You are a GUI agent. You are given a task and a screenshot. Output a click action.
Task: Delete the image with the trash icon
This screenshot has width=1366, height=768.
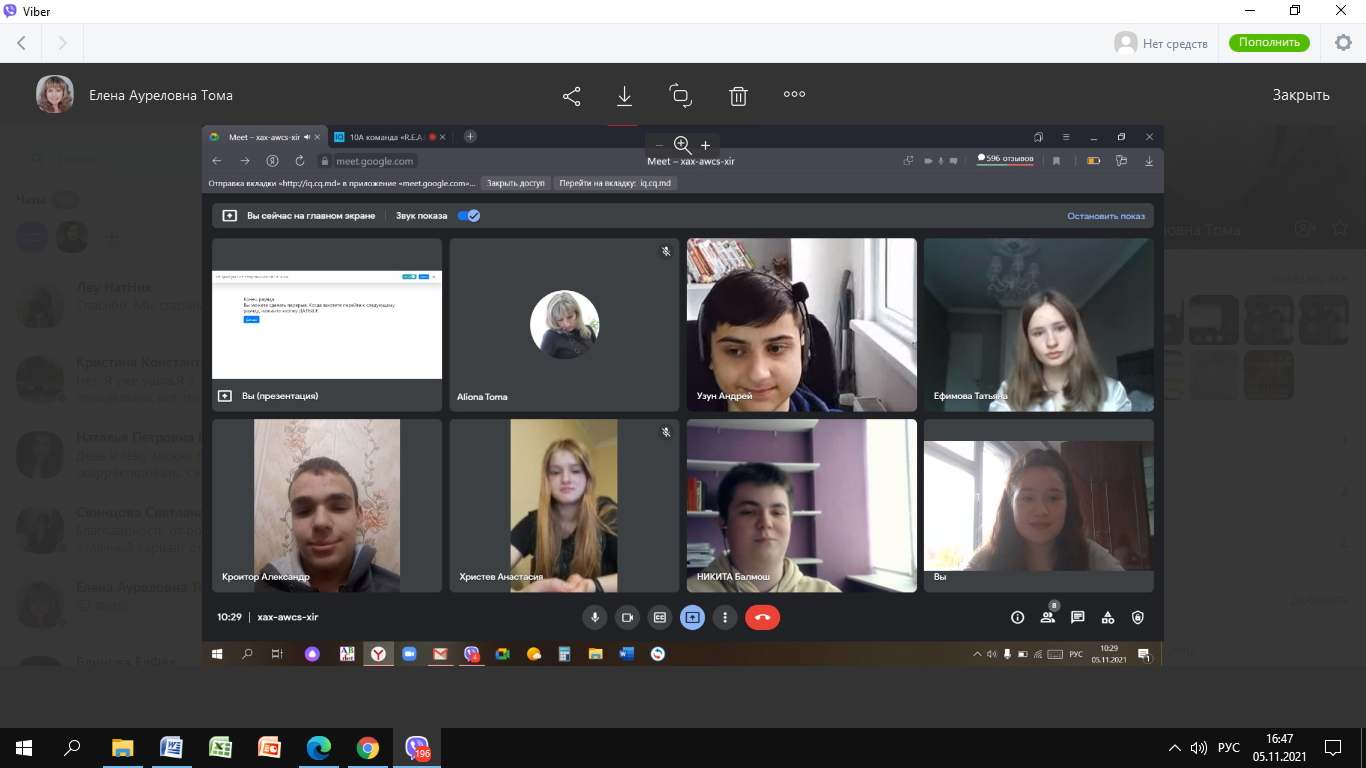[738, 96]
